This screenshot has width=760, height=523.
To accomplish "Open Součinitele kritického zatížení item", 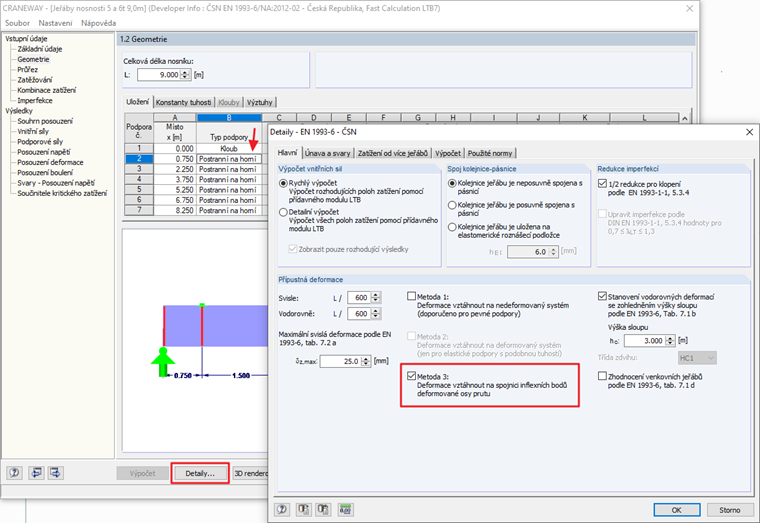I will coord(62,193).
